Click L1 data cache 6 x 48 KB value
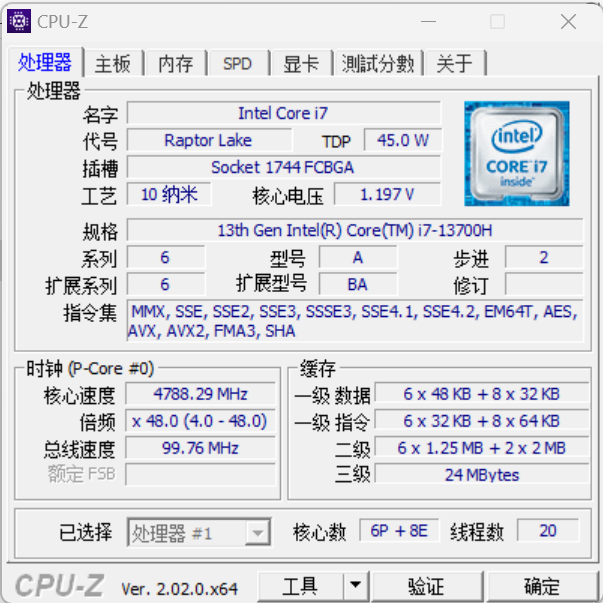Image resolution: width=603 pixels, height=603 pixels. coord(481,394)
